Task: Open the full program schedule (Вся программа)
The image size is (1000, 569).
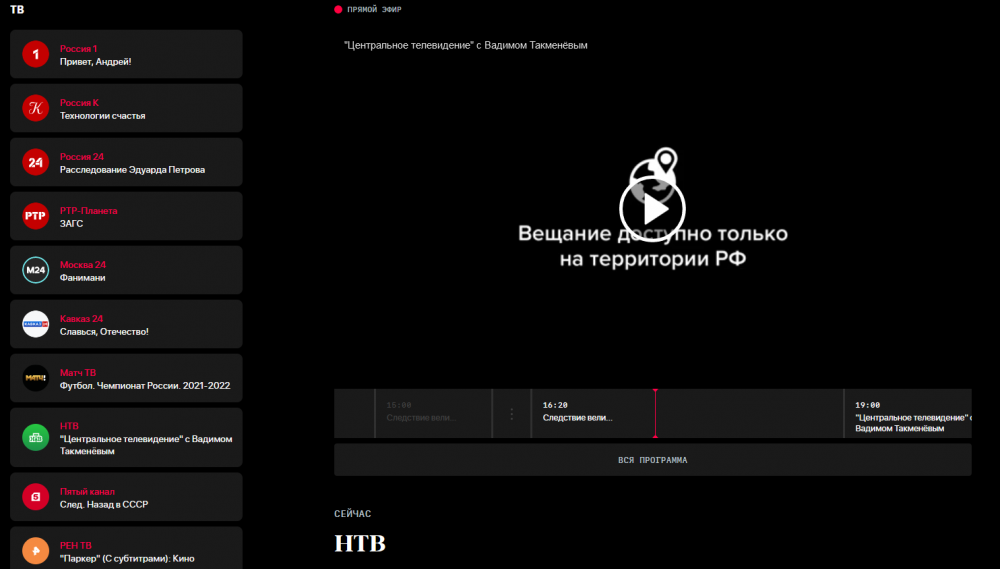Action: pyautogui.click(x=652, y=460)
